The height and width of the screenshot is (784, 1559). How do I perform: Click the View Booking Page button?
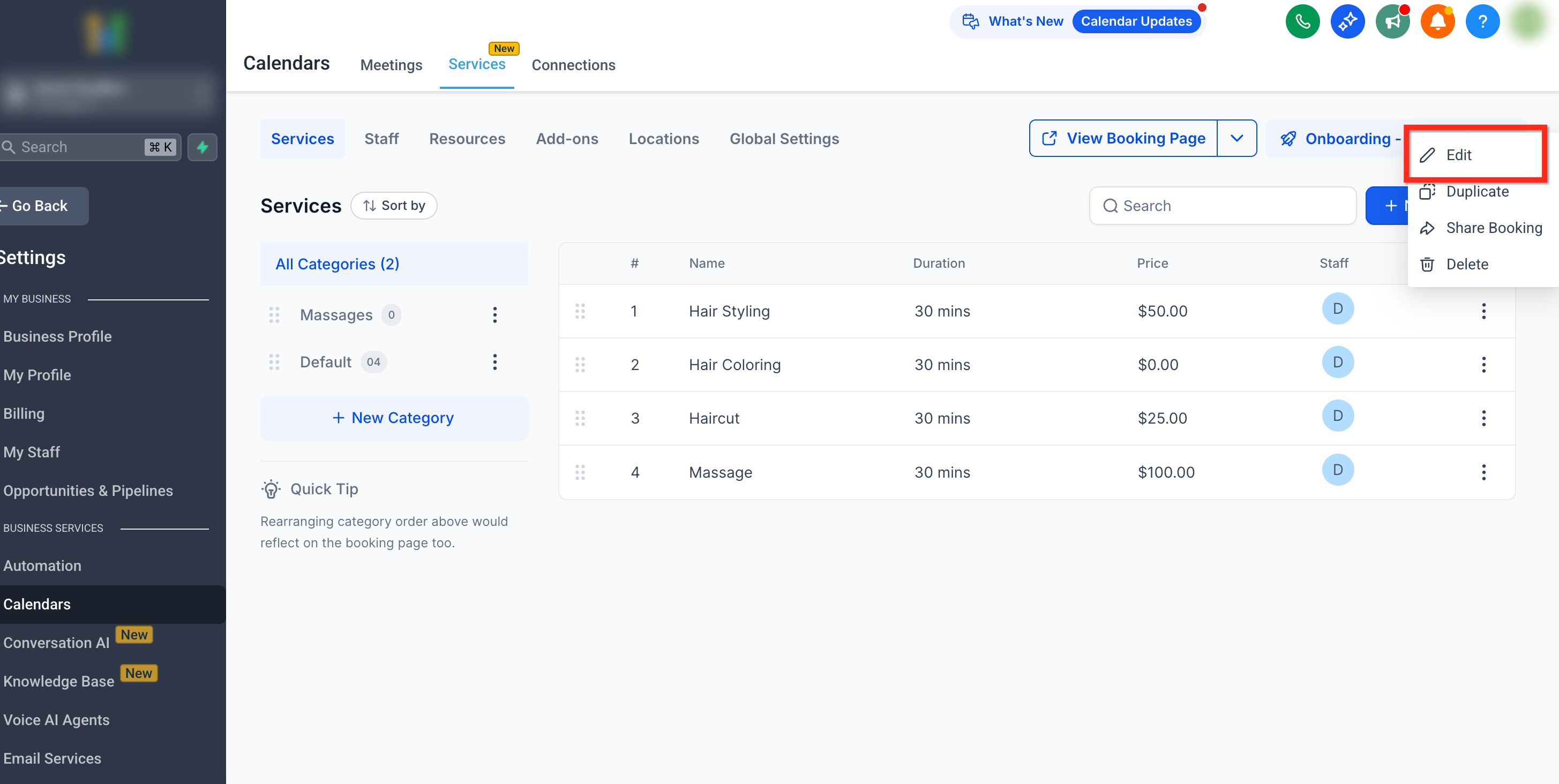pos(1123,139)
